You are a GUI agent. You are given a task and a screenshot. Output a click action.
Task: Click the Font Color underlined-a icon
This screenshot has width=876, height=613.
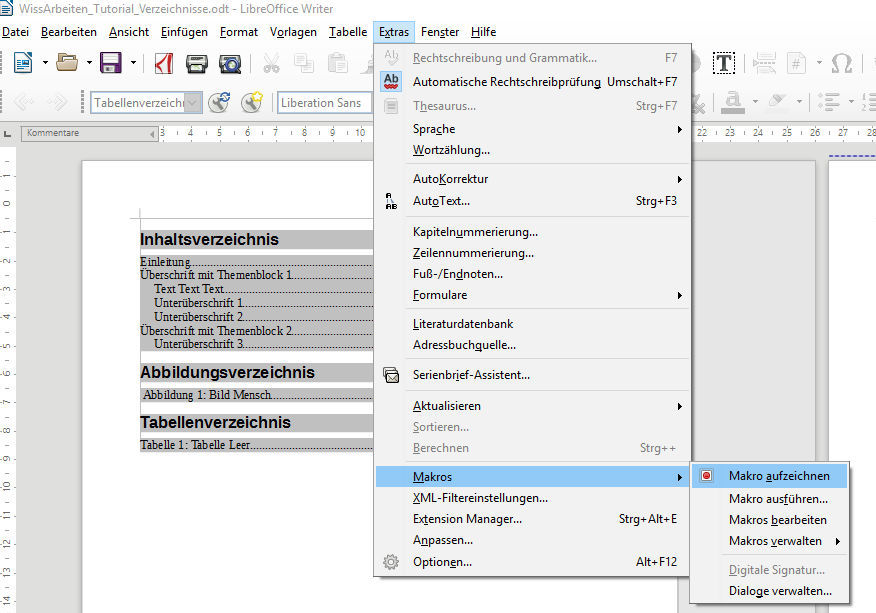733,102
